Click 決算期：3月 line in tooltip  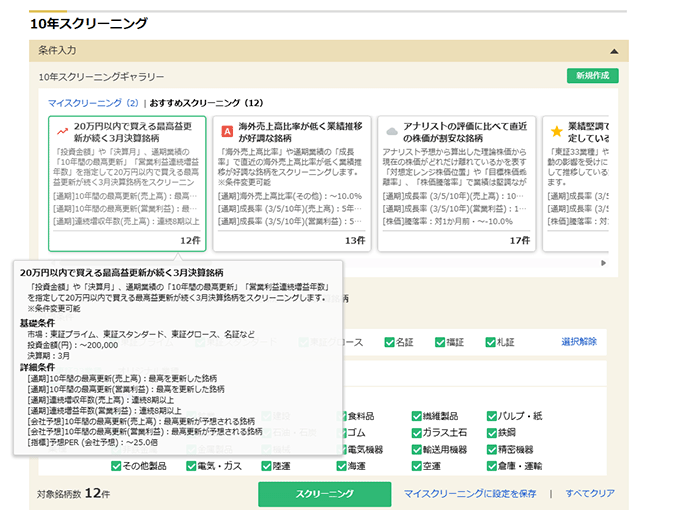49,356
